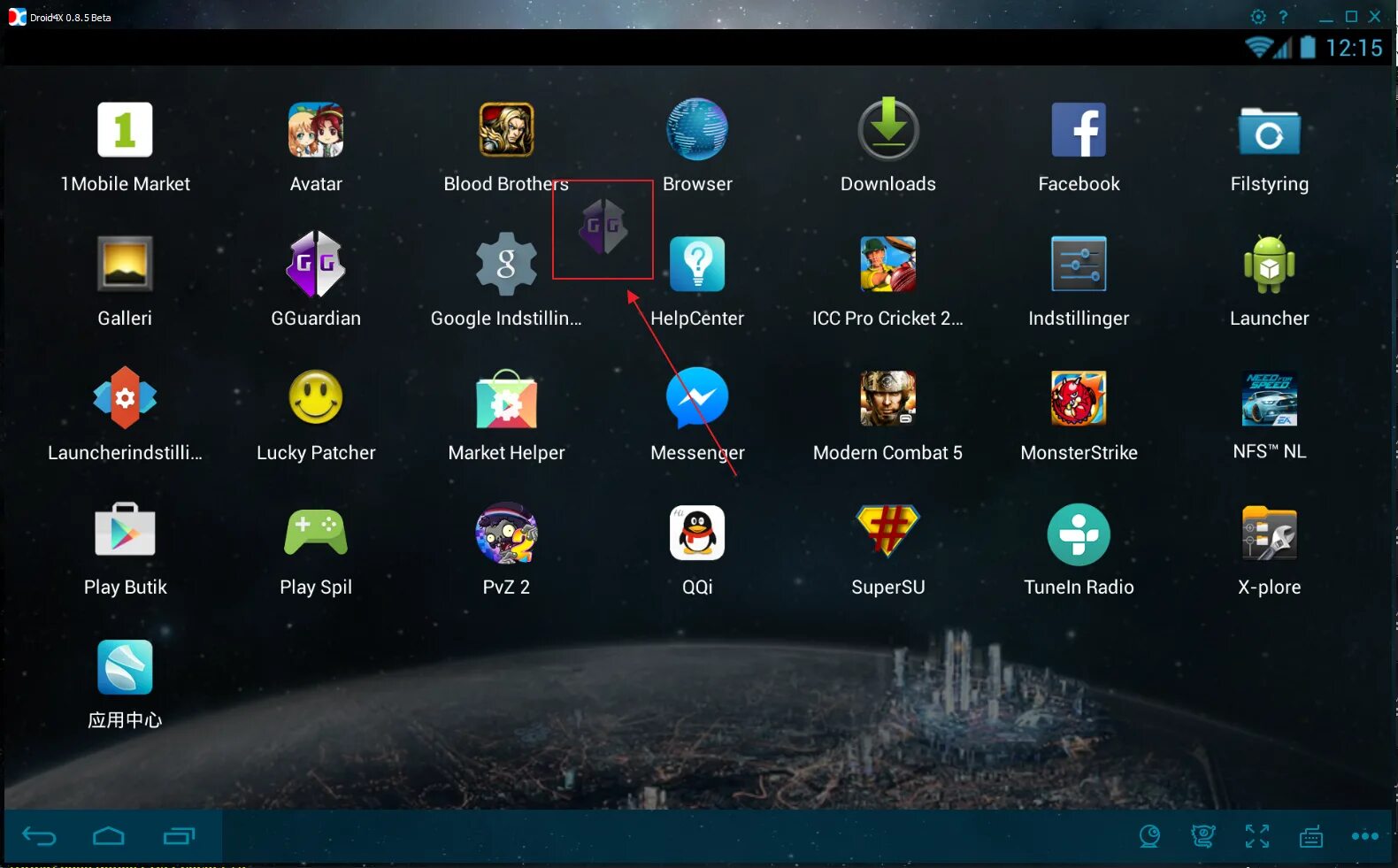Launch Lucky Patcher smiley icon
The width and height of the screenshot is (1398, 868).
point(316,397)
